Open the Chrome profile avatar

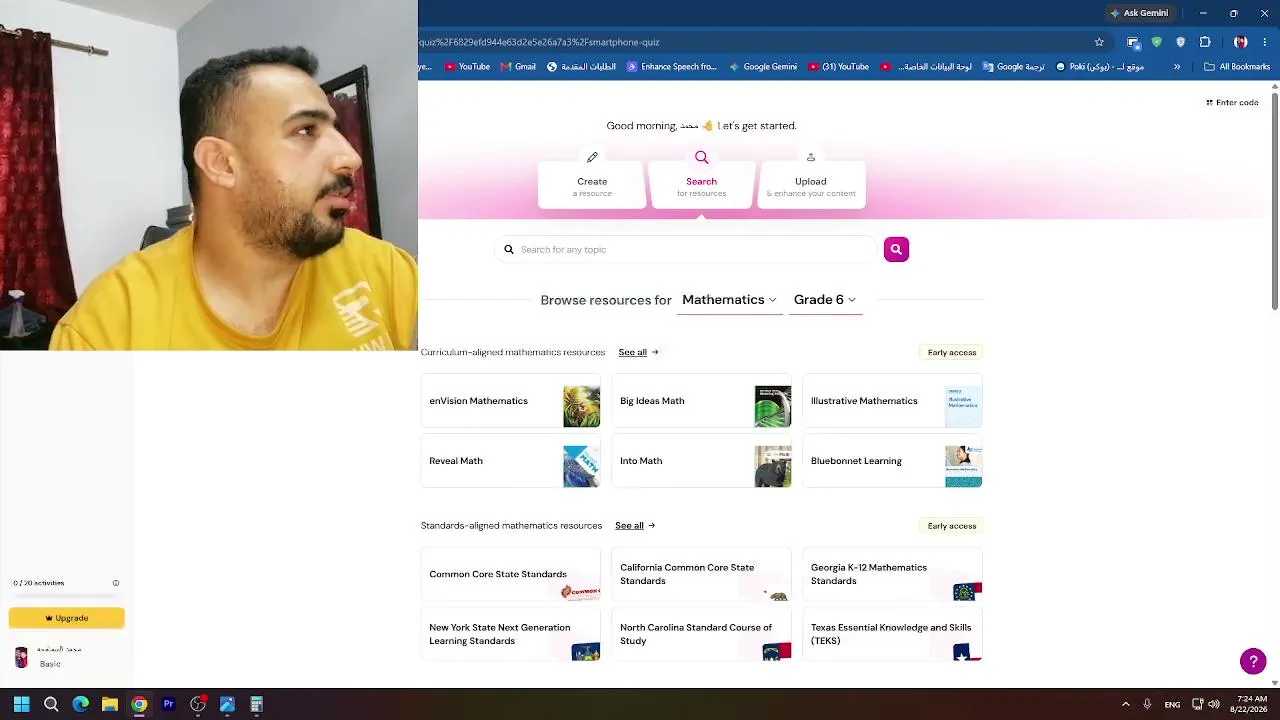pyautogui.click(x=1241, y=42)
